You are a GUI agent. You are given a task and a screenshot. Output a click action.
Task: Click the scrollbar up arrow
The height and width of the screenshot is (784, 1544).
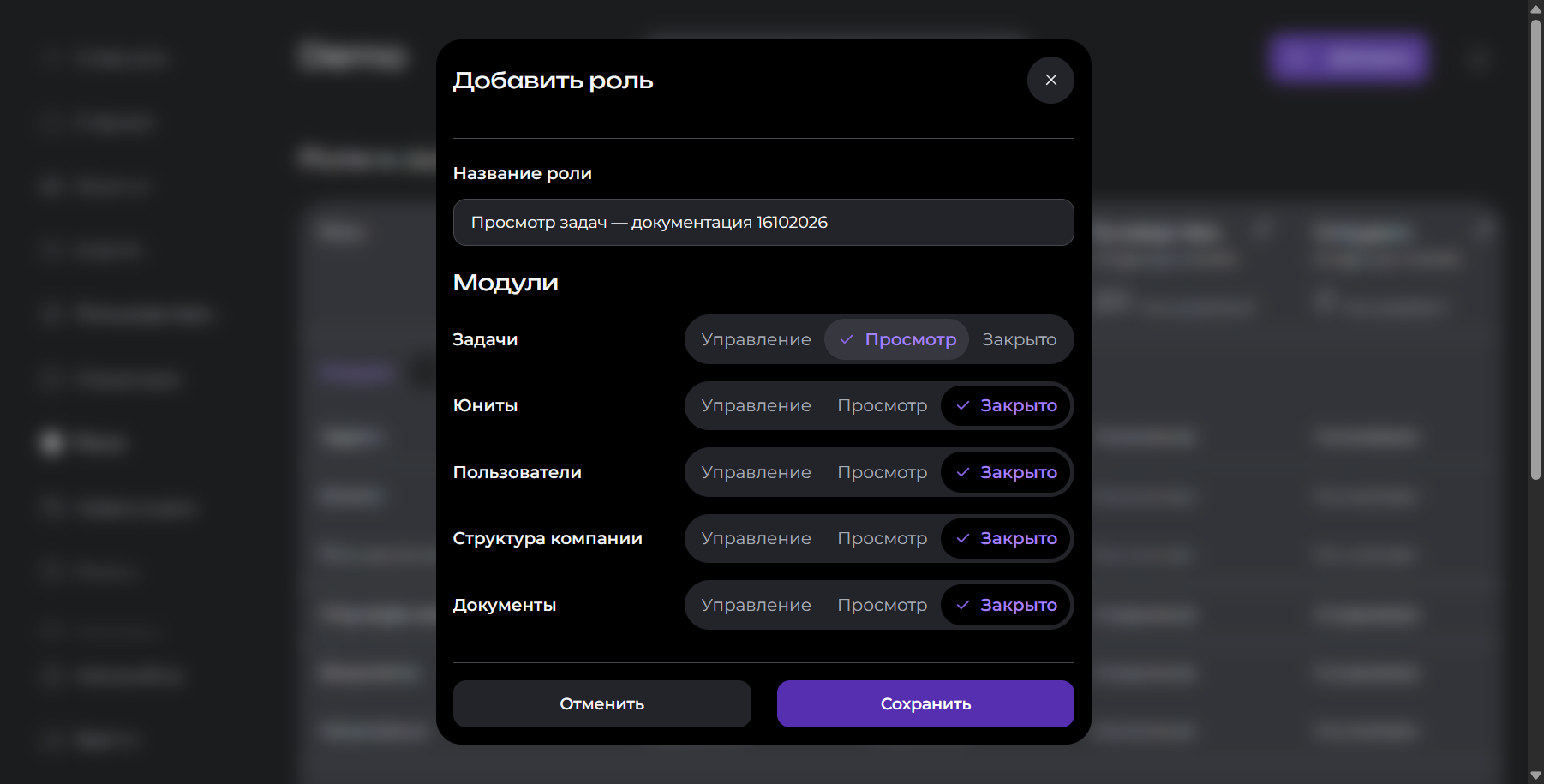coord(1535,9)
